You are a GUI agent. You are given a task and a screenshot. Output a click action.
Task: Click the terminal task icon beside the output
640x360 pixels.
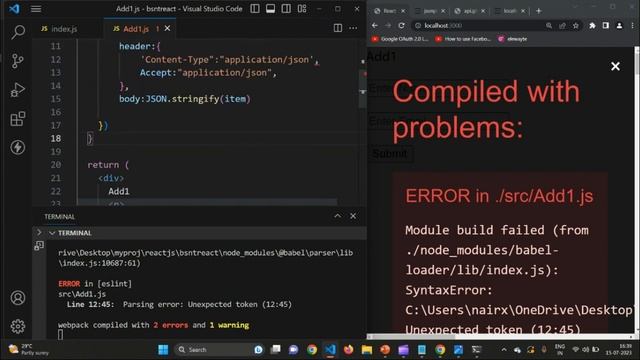[39, 245]
